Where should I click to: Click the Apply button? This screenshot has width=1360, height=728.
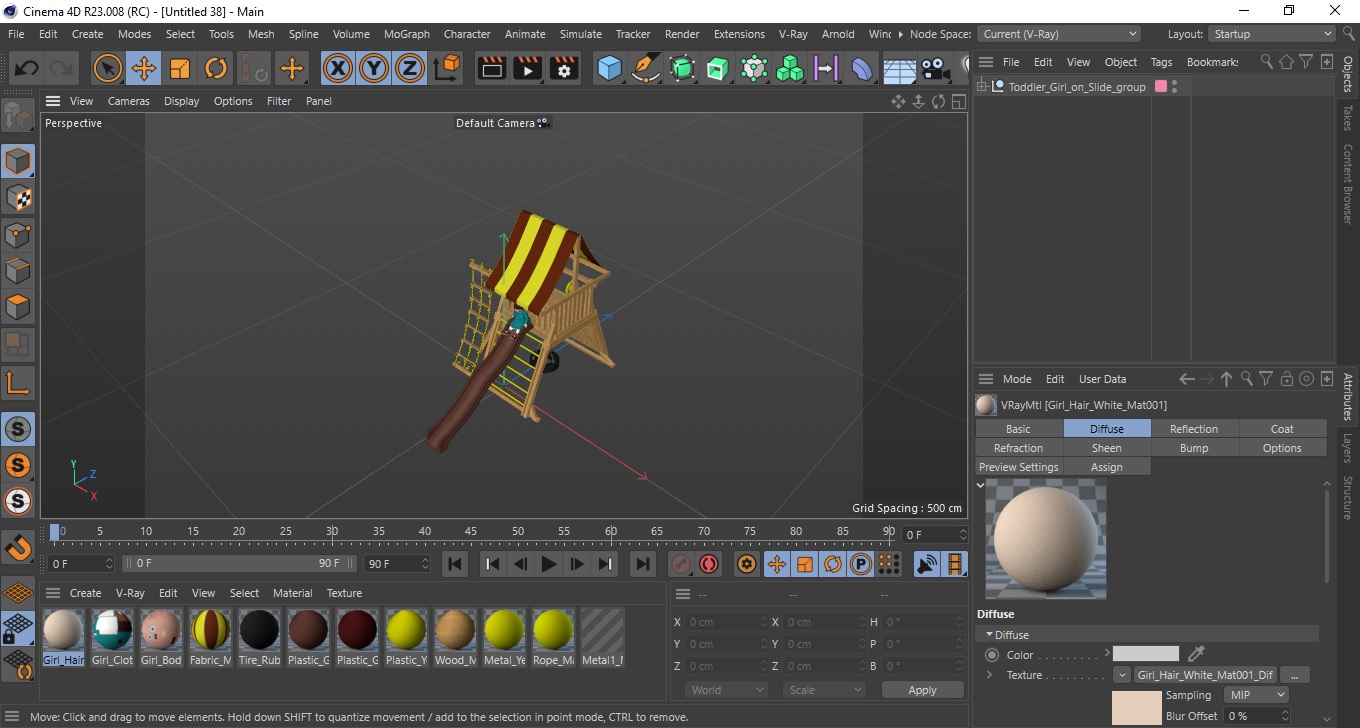pos(922,690)
